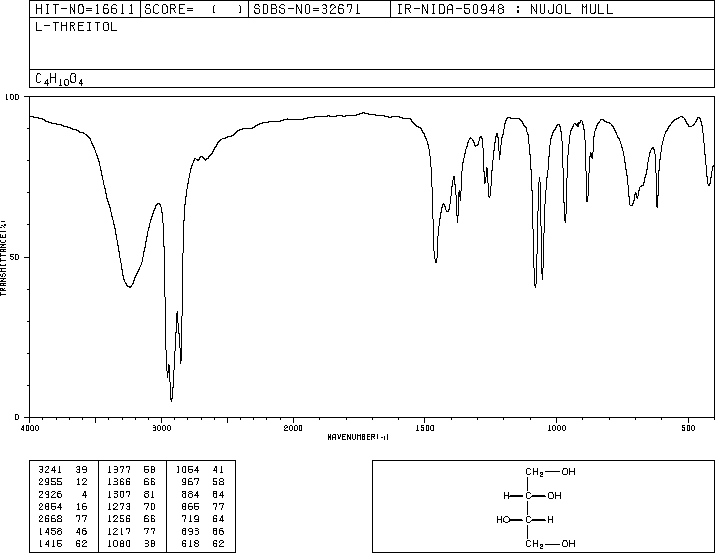The image size is (715, 553).
Task: Select the SDBS-NO=32671 header cell
Action: tap(319, 9)
